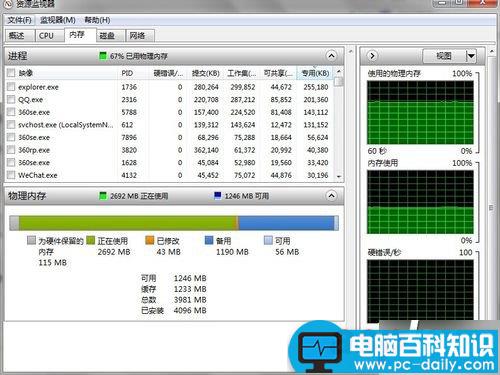Check the 360se.exe PID 5788 box

pyautogui.click(x=11, y=112)
